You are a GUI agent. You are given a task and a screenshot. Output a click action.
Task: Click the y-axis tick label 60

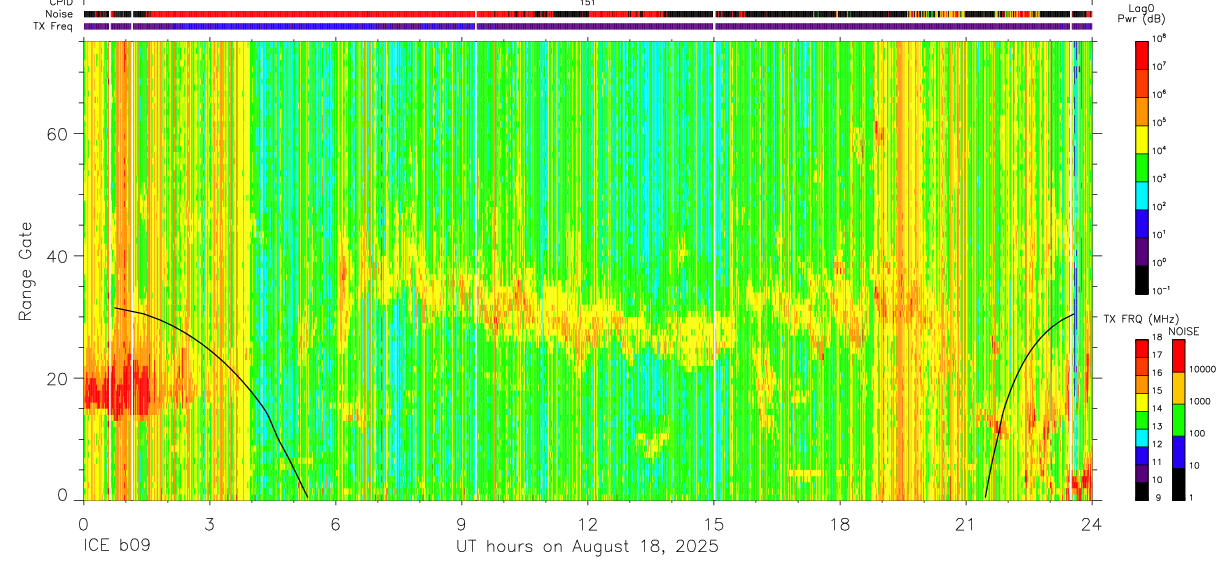pyautogui.click(x=59, y=134)
